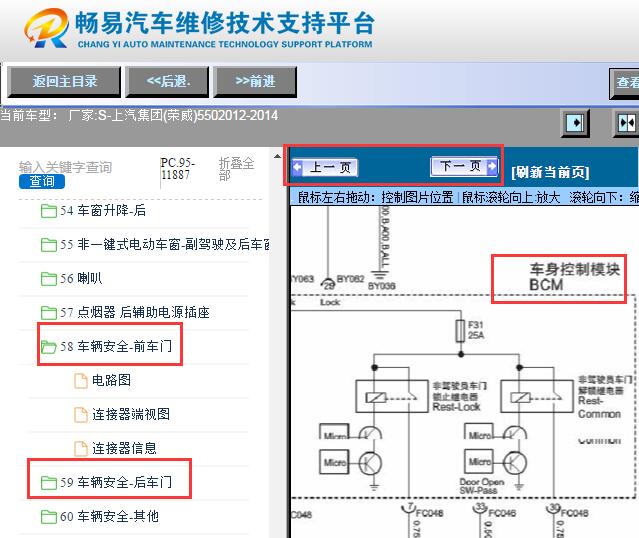Go back with <<后退 button
639x538 pixels.
[x=167, y=82]
